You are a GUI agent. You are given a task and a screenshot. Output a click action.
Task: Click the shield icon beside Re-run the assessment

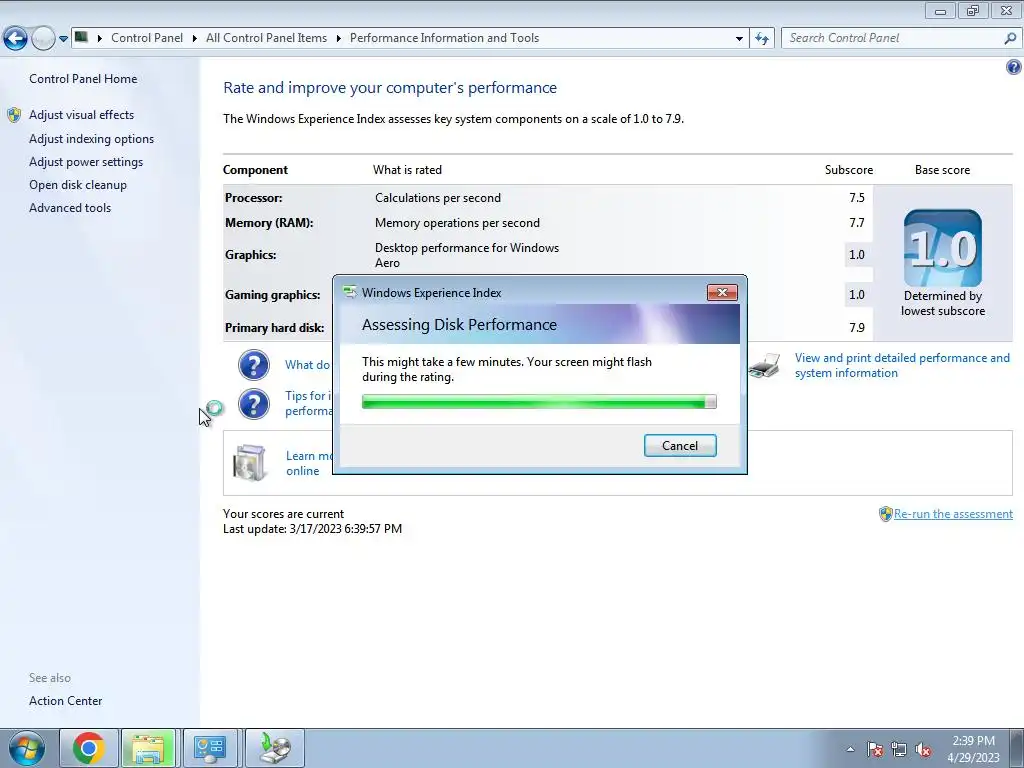click(885, 514)
